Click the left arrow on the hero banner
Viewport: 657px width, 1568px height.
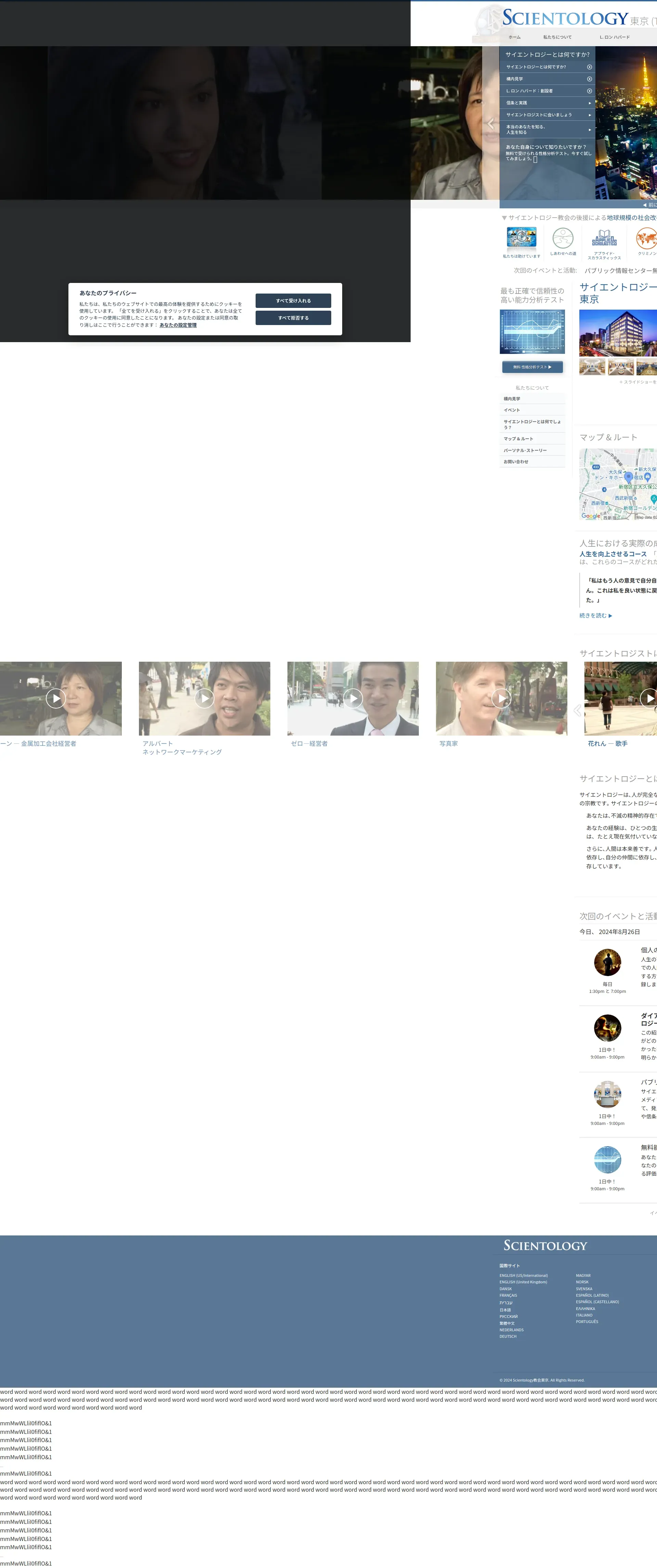pyautogui.click(x=491, y=124)
